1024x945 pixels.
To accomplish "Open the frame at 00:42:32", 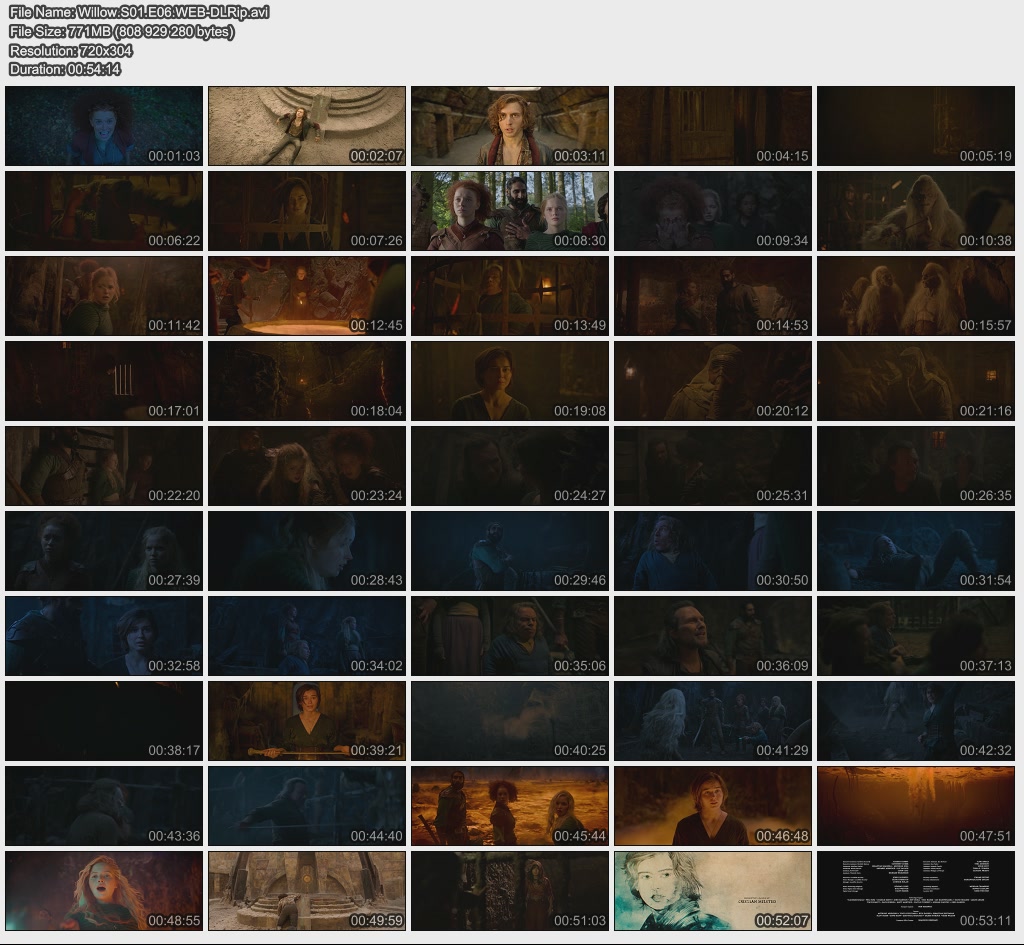I will [916, 721].
